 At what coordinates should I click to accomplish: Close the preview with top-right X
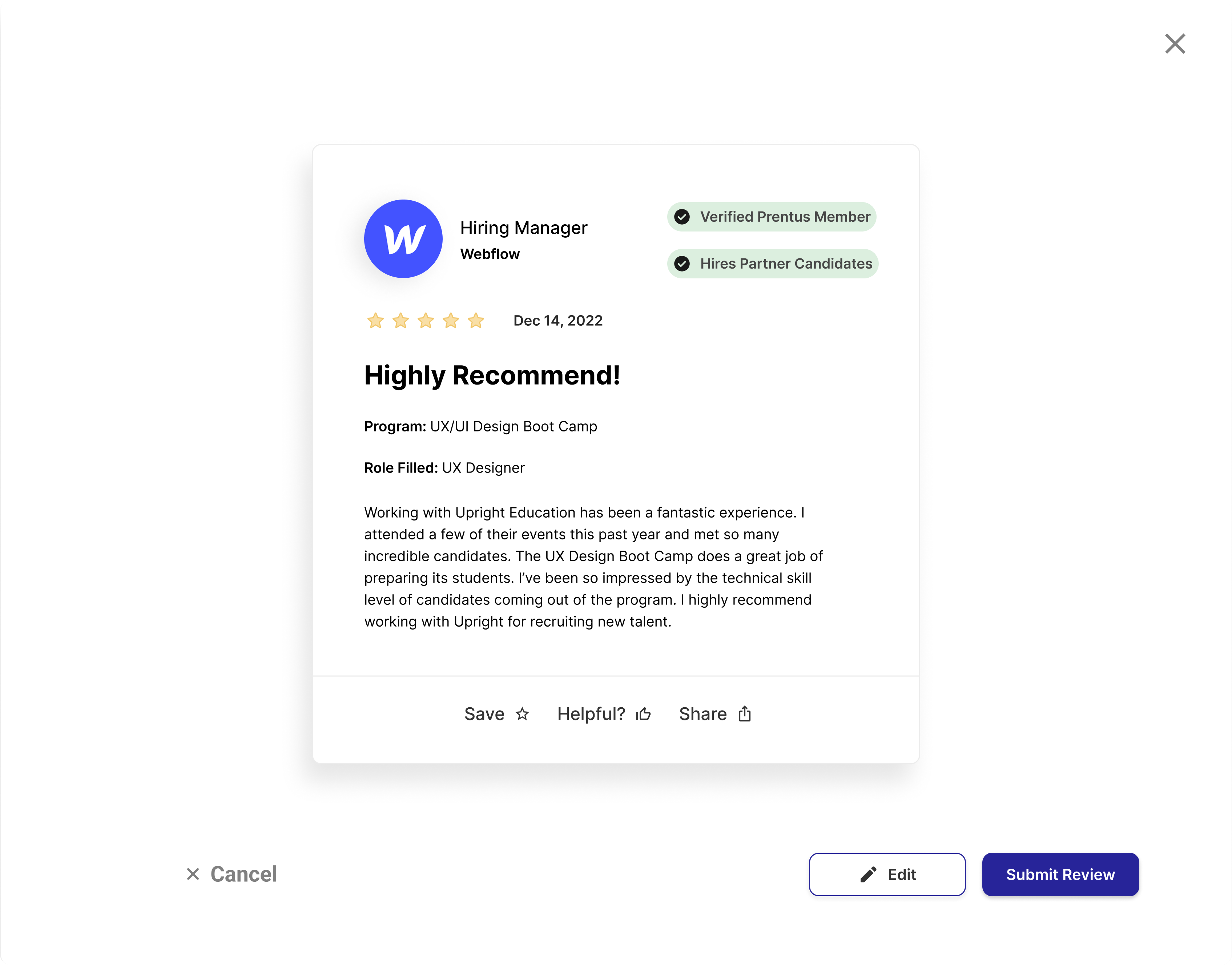tap(1175, 44)
